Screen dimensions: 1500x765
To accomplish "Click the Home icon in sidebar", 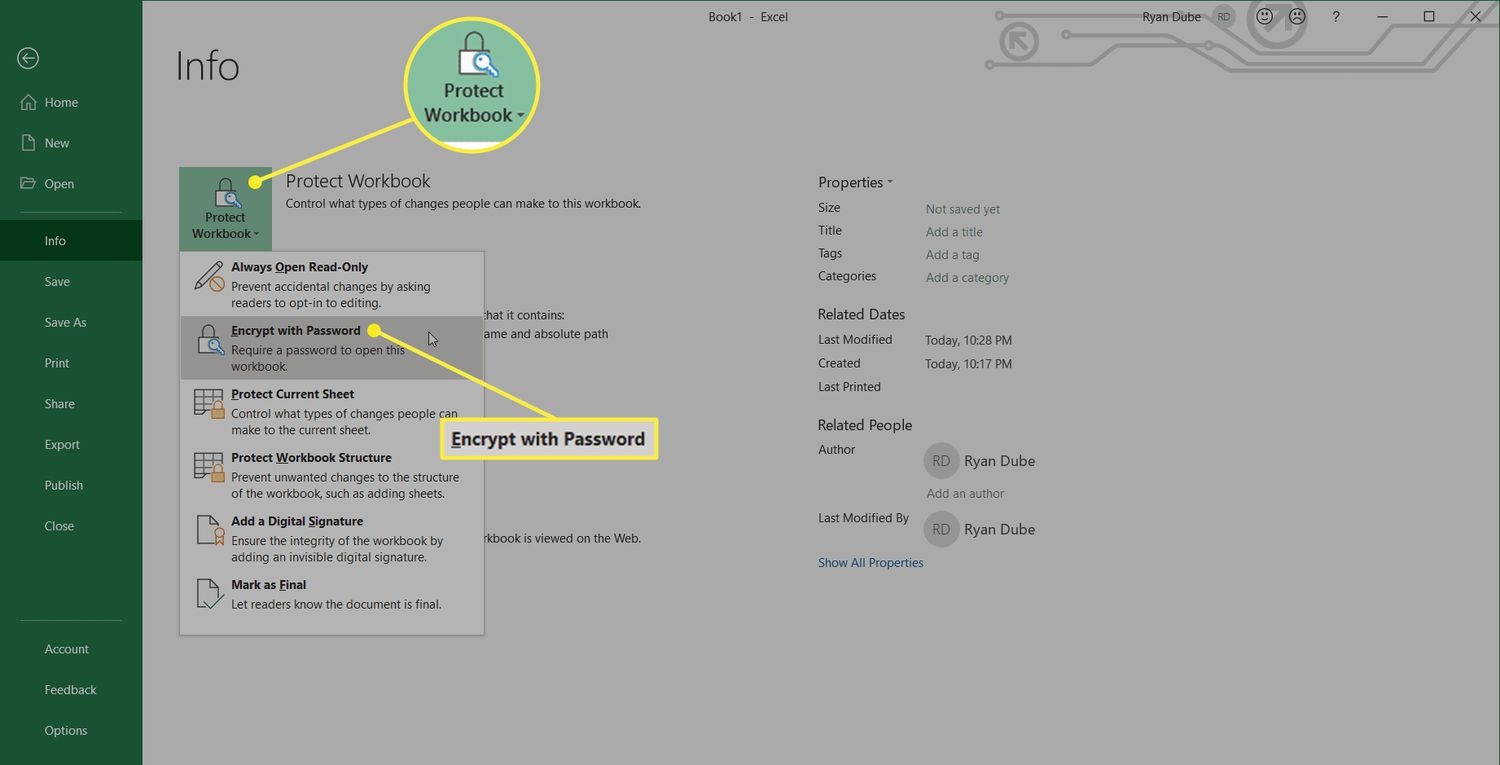I will (28, 102).
